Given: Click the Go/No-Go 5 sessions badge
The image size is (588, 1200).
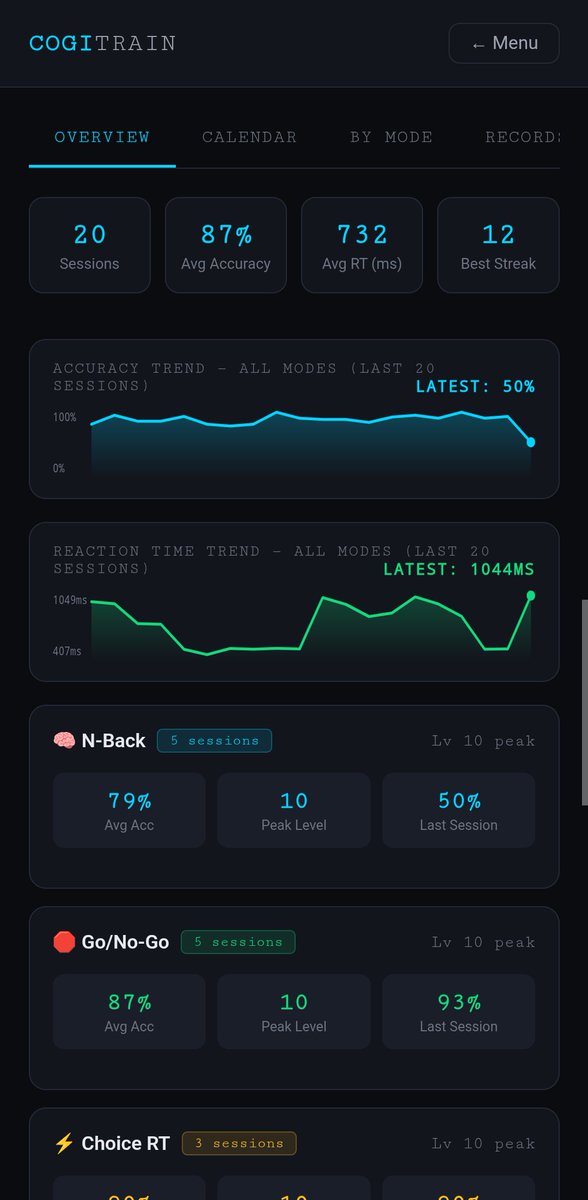Looking at the screenshot, I should 238,942.
